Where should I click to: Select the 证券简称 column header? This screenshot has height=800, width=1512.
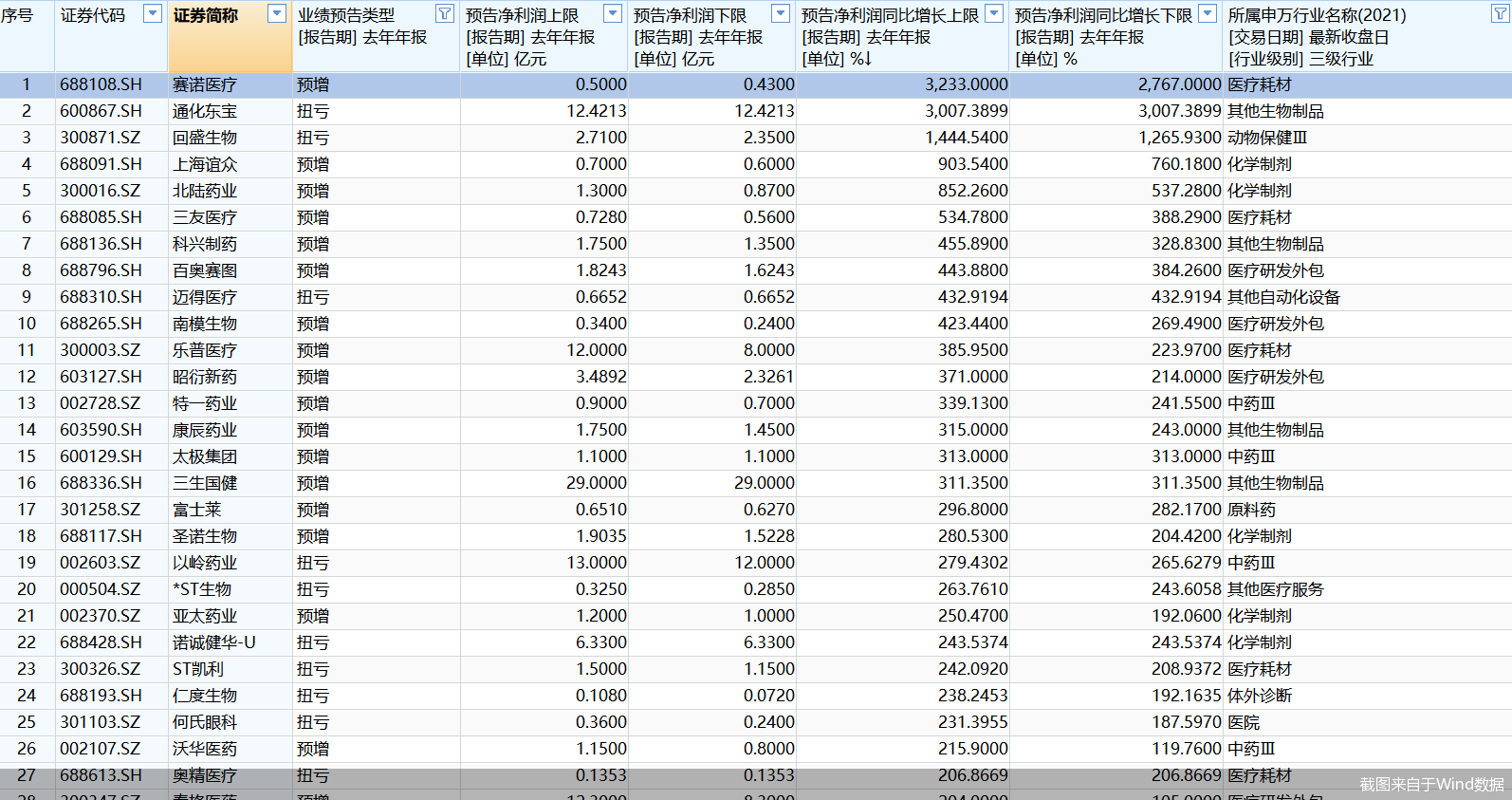(206, 16)
